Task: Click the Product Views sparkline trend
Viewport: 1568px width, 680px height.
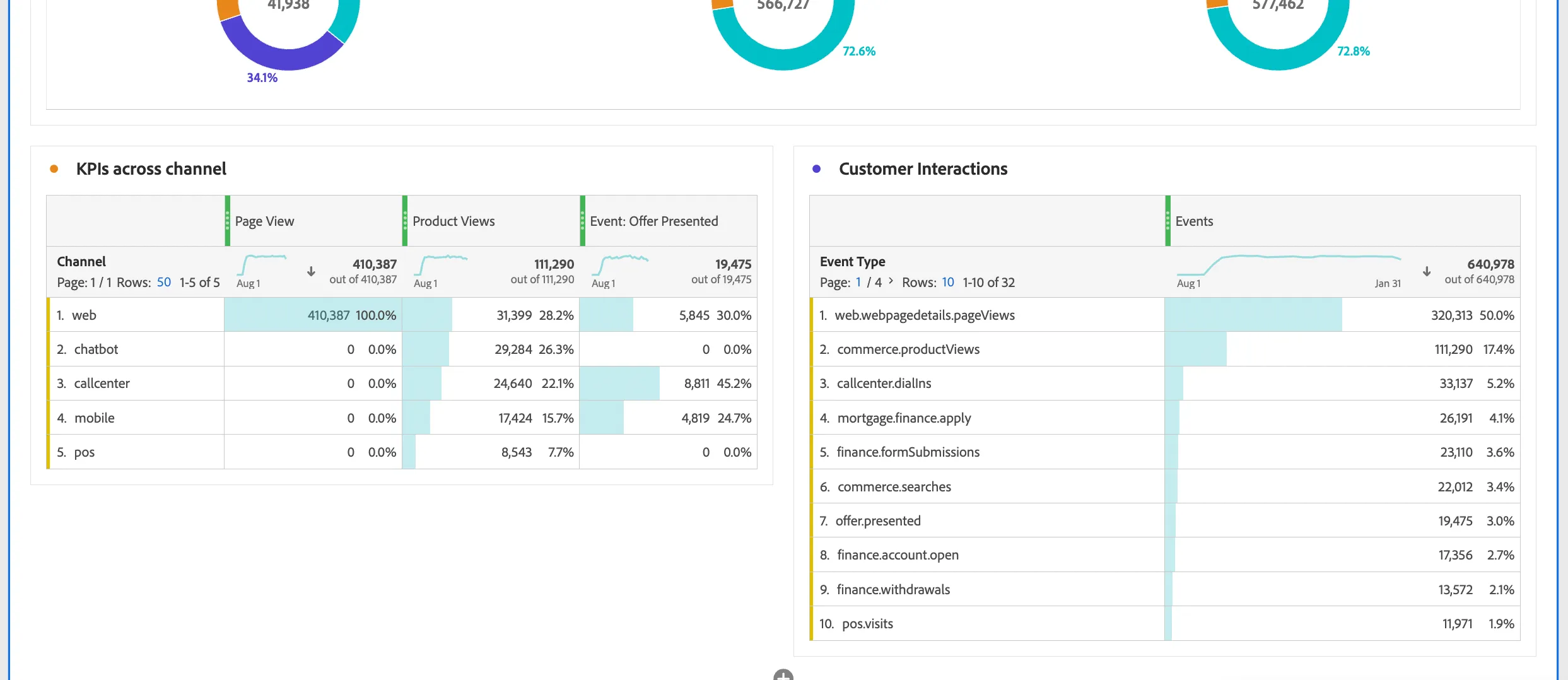Action: tap(440, 265)
